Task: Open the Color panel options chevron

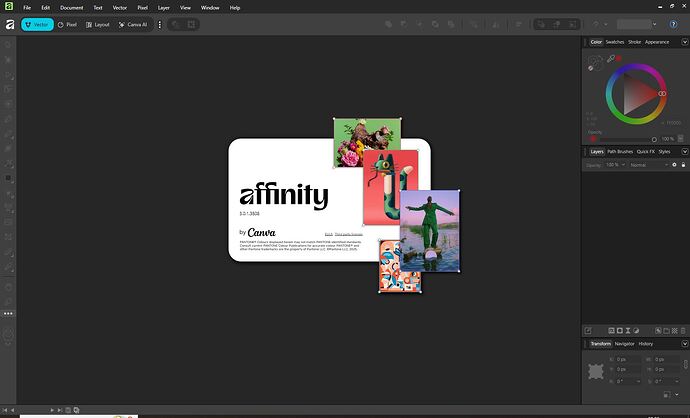Action: (x=685, y=42)
